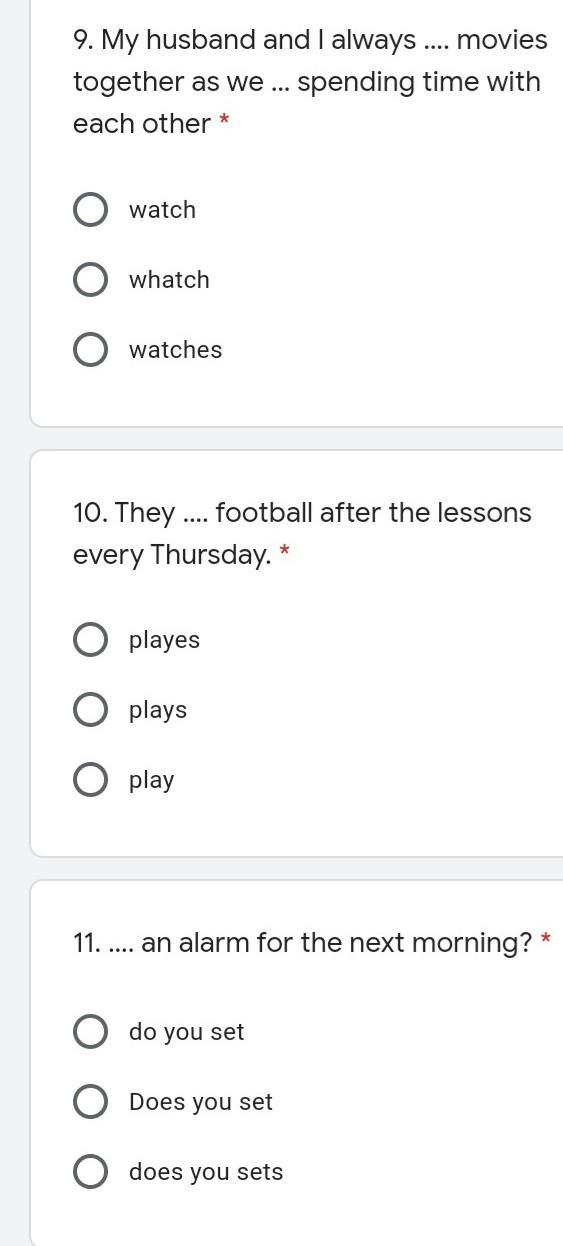Click the 'does you sets' label text

(206, 1173)
